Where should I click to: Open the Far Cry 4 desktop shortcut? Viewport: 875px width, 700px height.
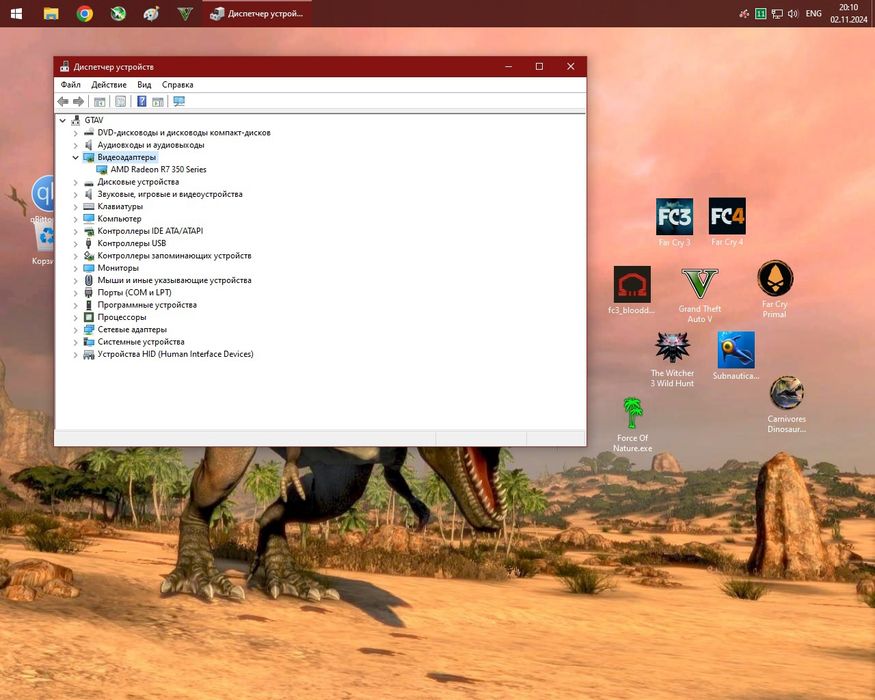pyautogui.click(x=727, y=222)
